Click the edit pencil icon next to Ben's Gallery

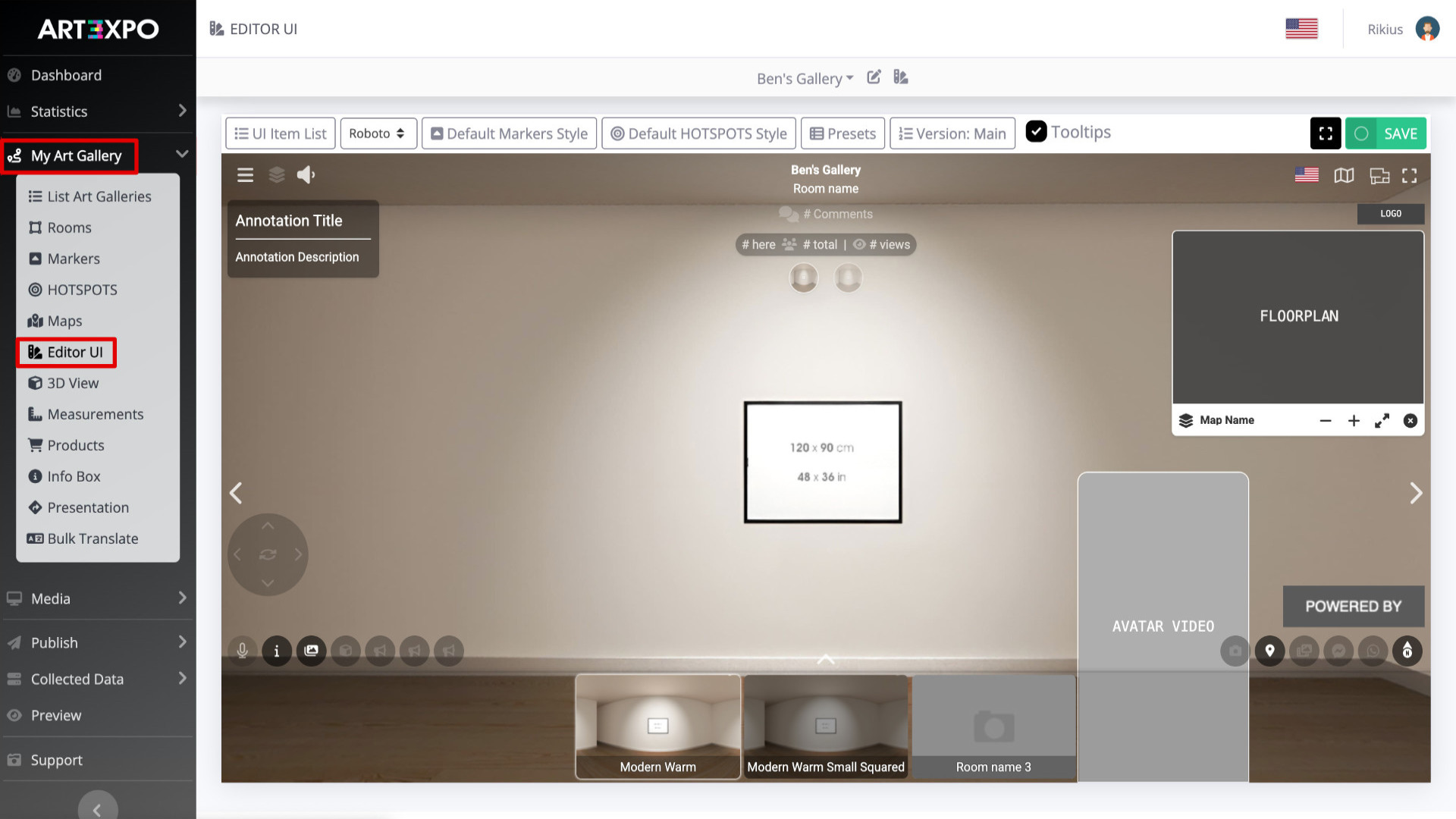[874, 77]
